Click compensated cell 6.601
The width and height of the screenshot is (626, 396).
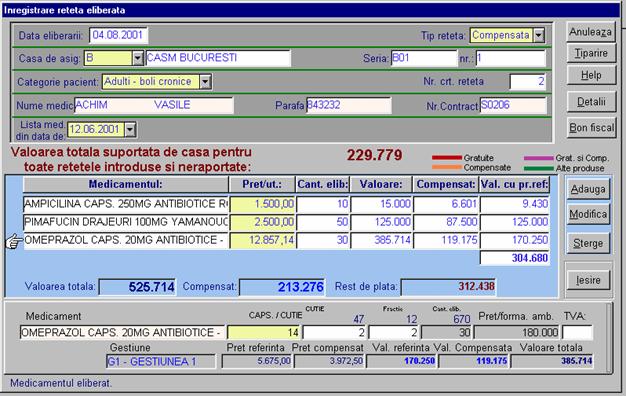446,204
